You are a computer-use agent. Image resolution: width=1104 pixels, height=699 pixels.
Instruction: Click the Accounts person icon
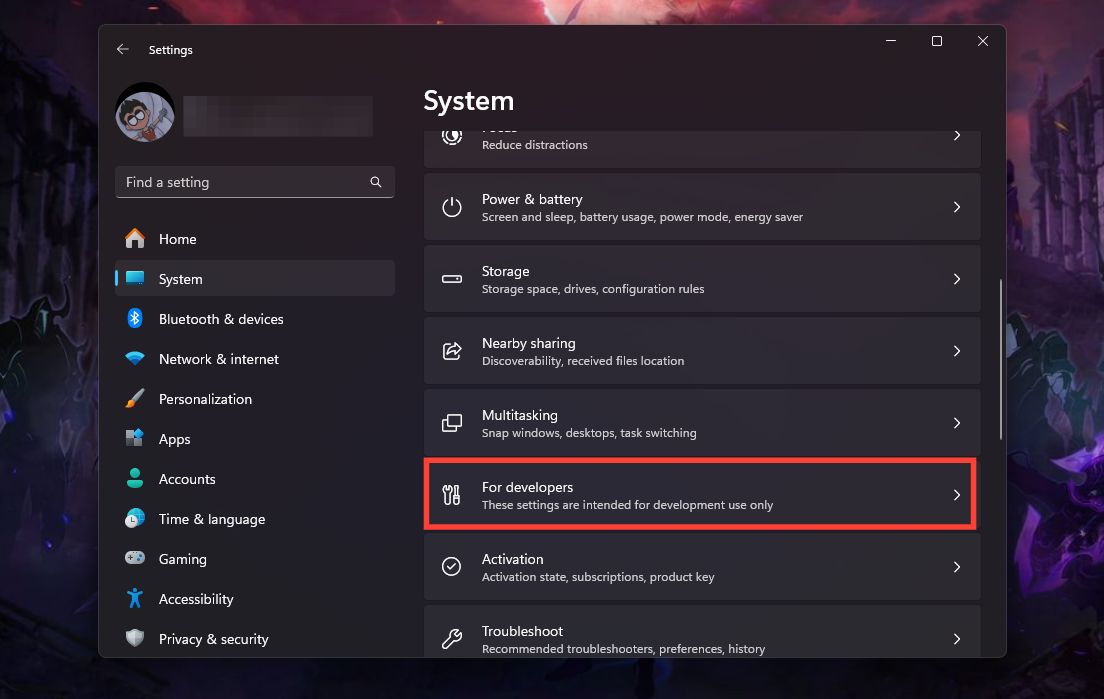(135, 479)
